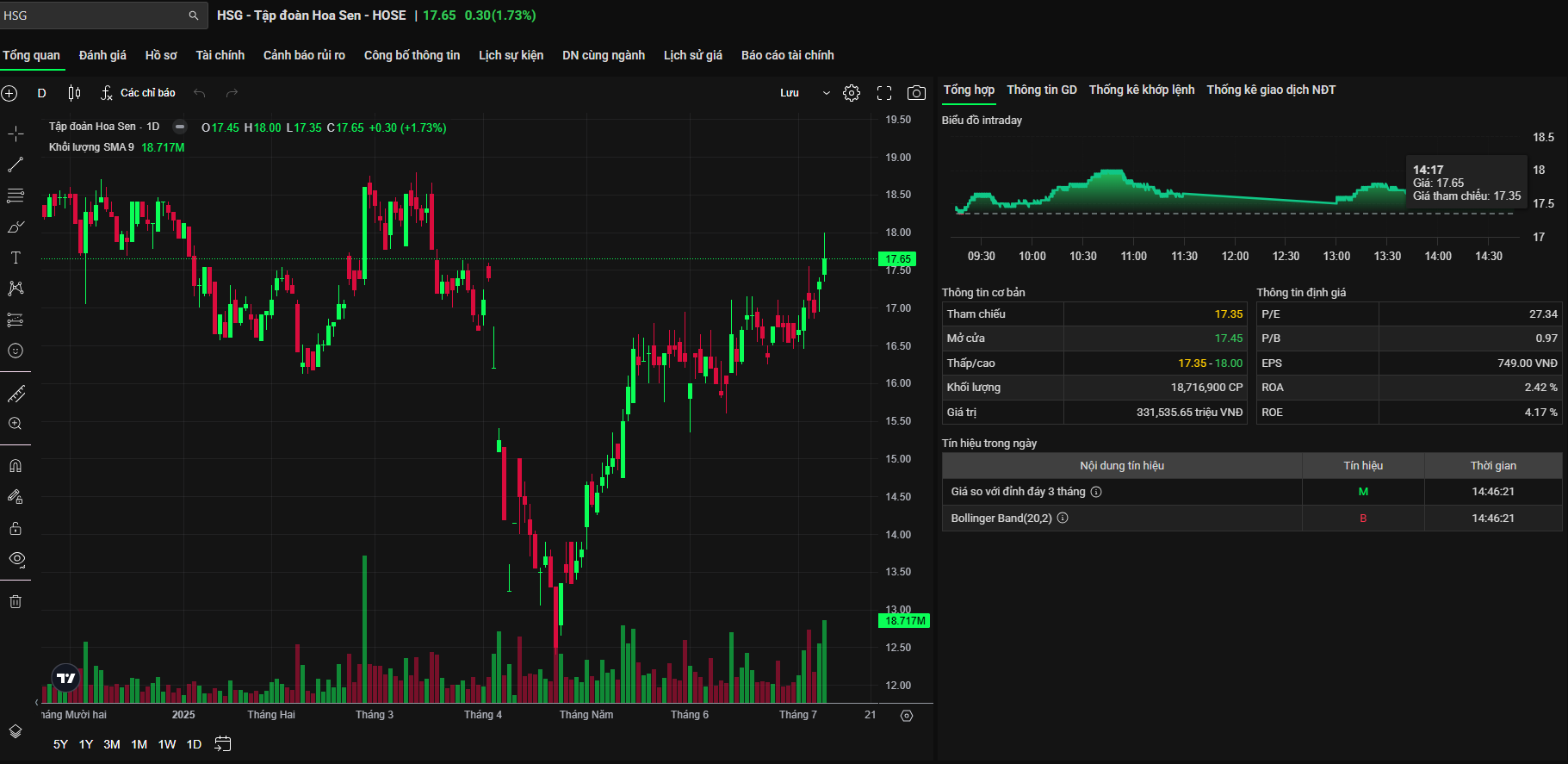Open chart settings gear icon
Viewport: 1568px width, 764px height.
click(x=852, y=93)
